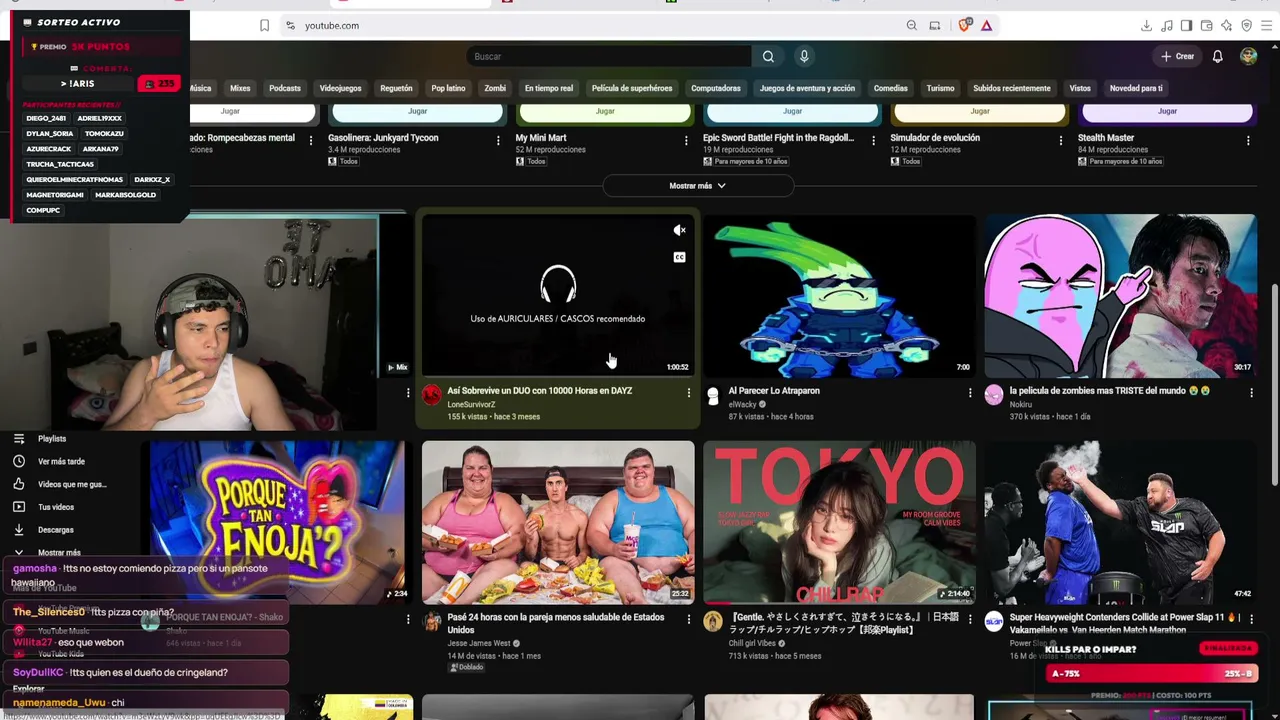The width and height of the screenshot is (1280, 720).
Task: Select the Película de superhéroes chip
Action: point(632,88)
